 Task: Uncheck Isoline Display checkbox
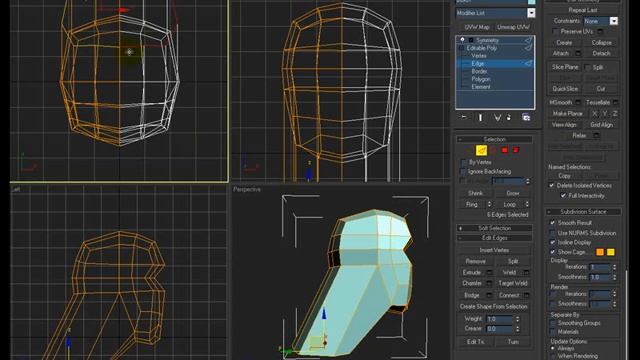tap(553, 242)
